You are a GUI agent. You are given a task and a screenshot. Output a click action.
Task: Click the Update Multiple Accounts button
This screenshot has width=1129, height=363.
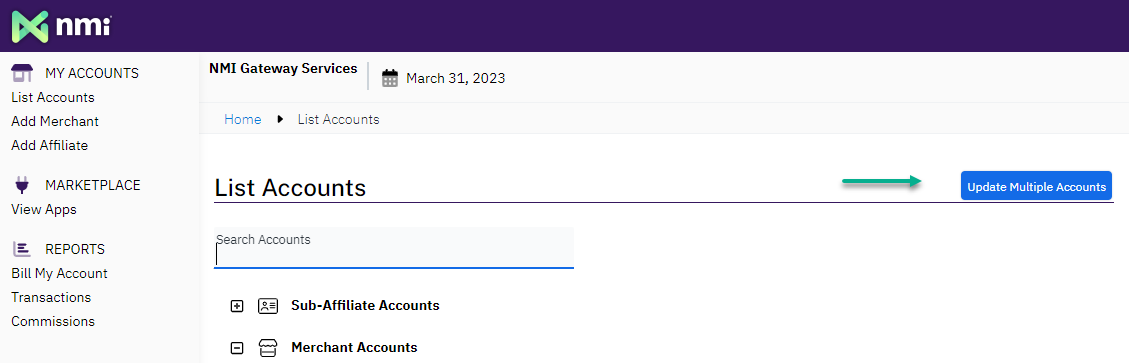pyautogui.click(x=1036, y=186)
